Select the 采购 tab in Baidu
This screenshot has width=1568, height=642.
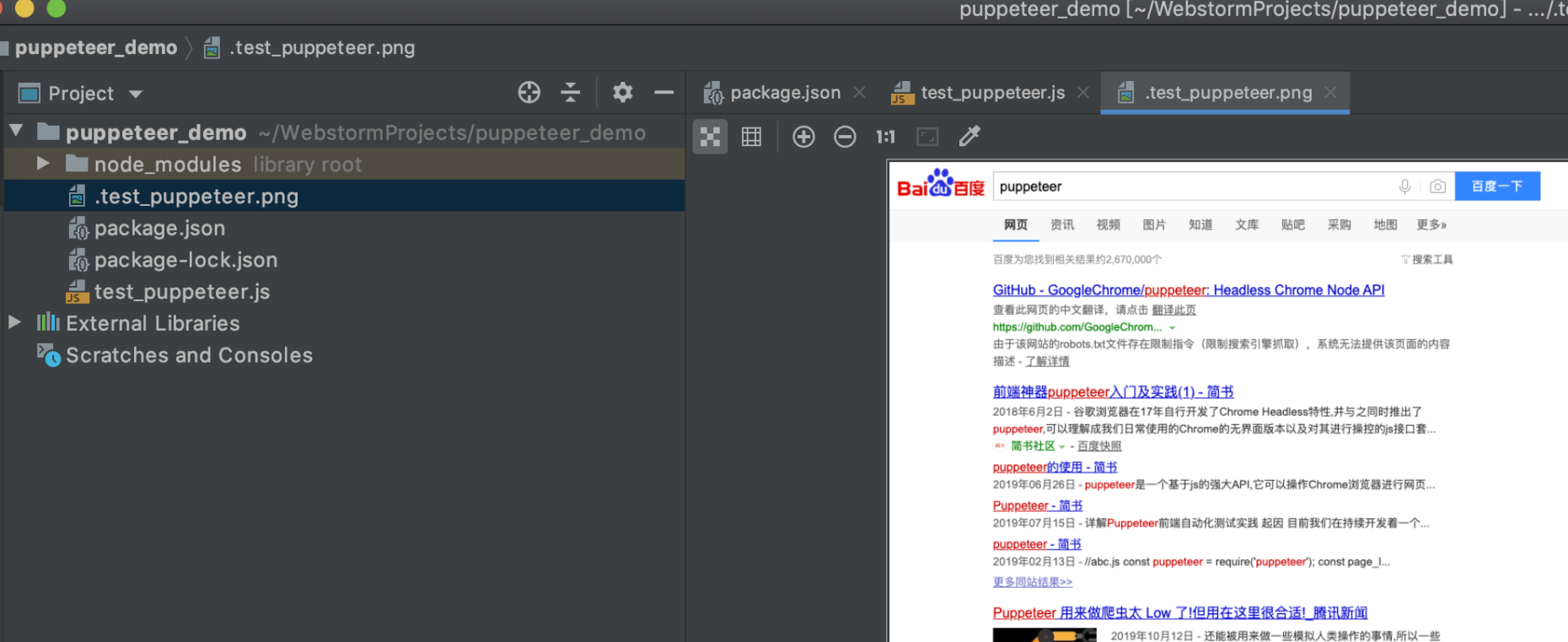[1339, 224]
